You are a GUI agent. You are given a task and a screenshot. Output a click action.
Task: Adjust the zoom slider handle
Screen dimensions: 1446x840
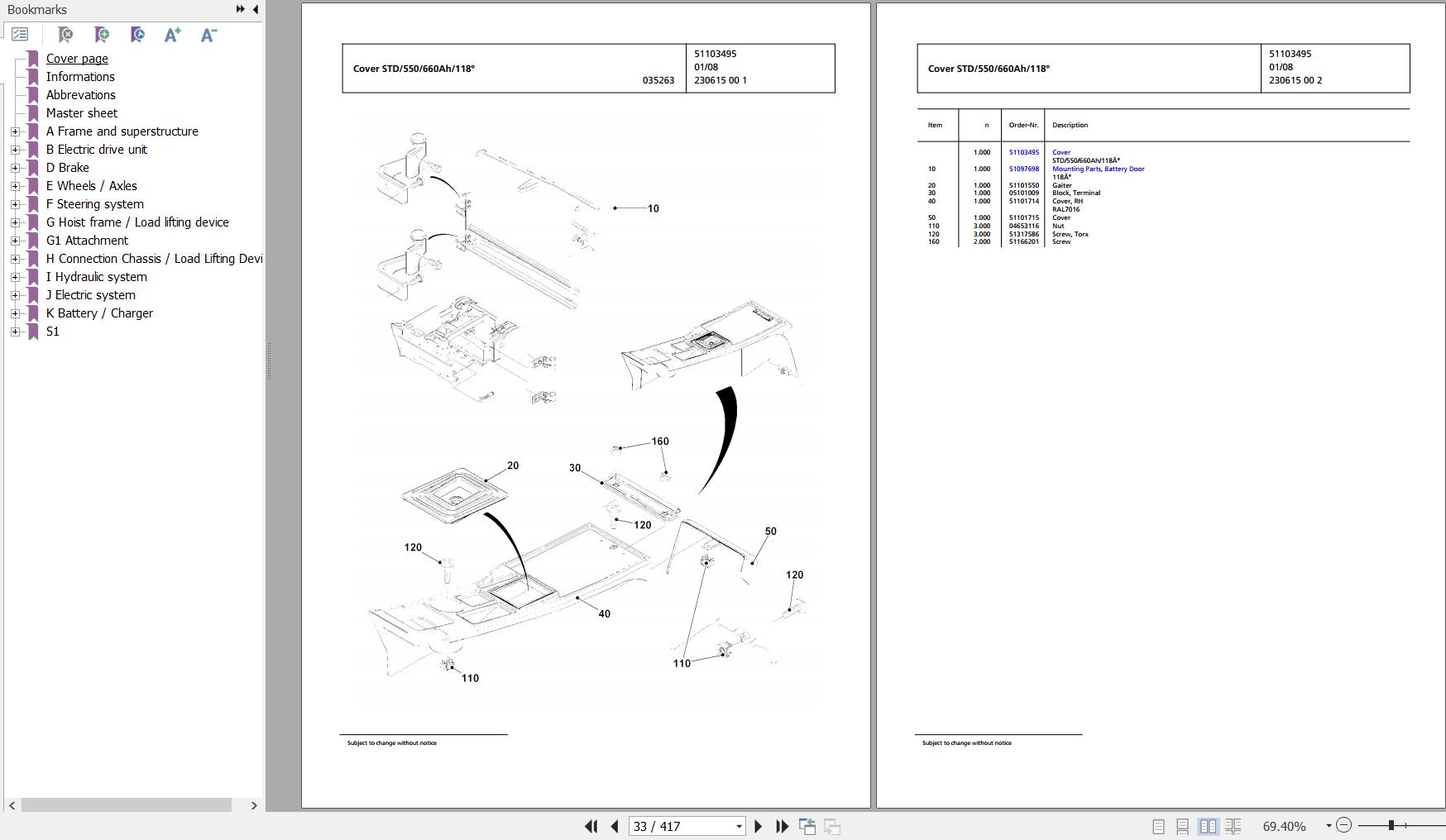pos(1391,825)
